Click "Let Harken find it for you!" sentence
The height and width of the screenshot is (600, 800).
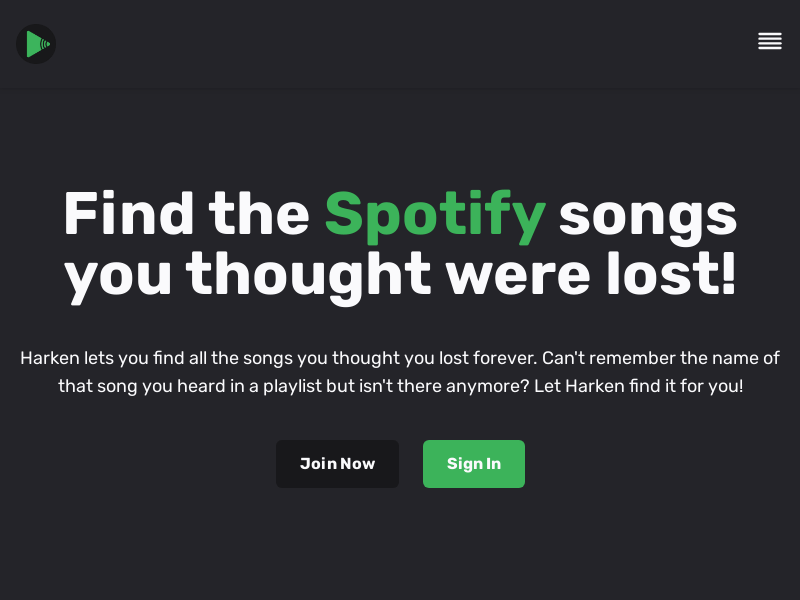click(640, 386)
